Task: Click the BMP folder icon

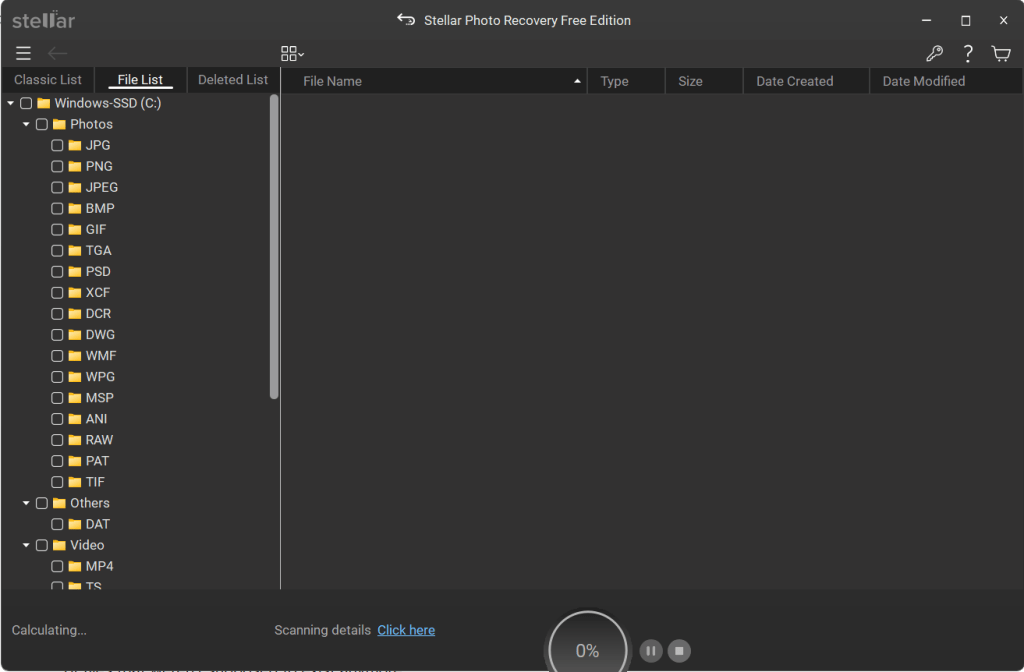Action: click(75, 208)
